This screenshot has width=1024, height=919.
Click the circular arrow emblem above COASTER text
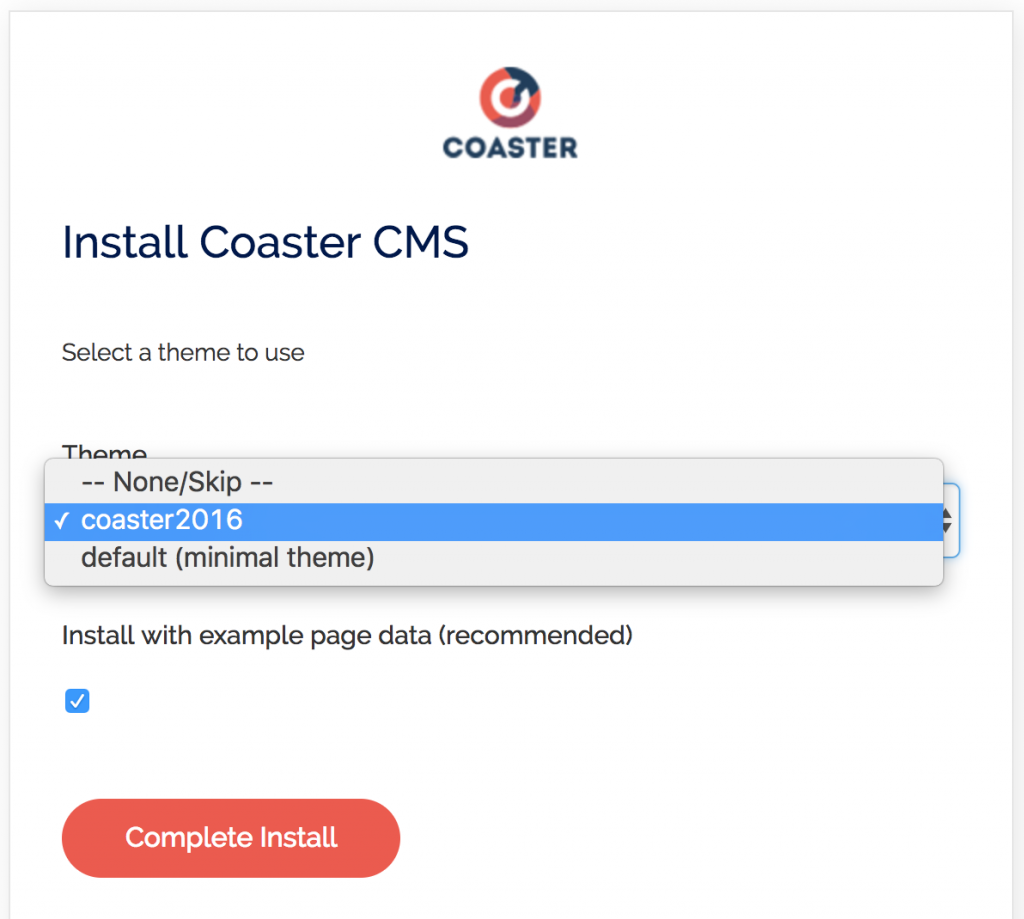coord(509,97)
